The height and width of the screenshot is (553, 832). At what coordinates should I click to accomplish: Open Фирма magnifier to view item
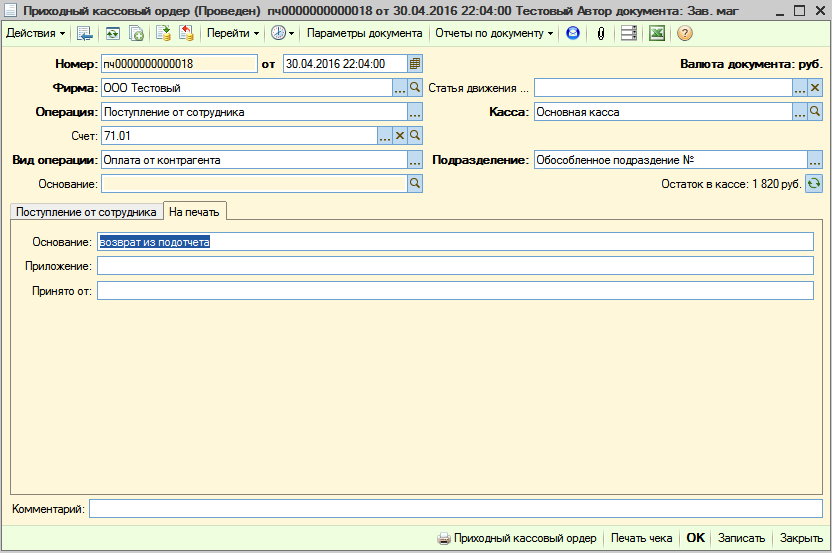[x=415, y=88]
